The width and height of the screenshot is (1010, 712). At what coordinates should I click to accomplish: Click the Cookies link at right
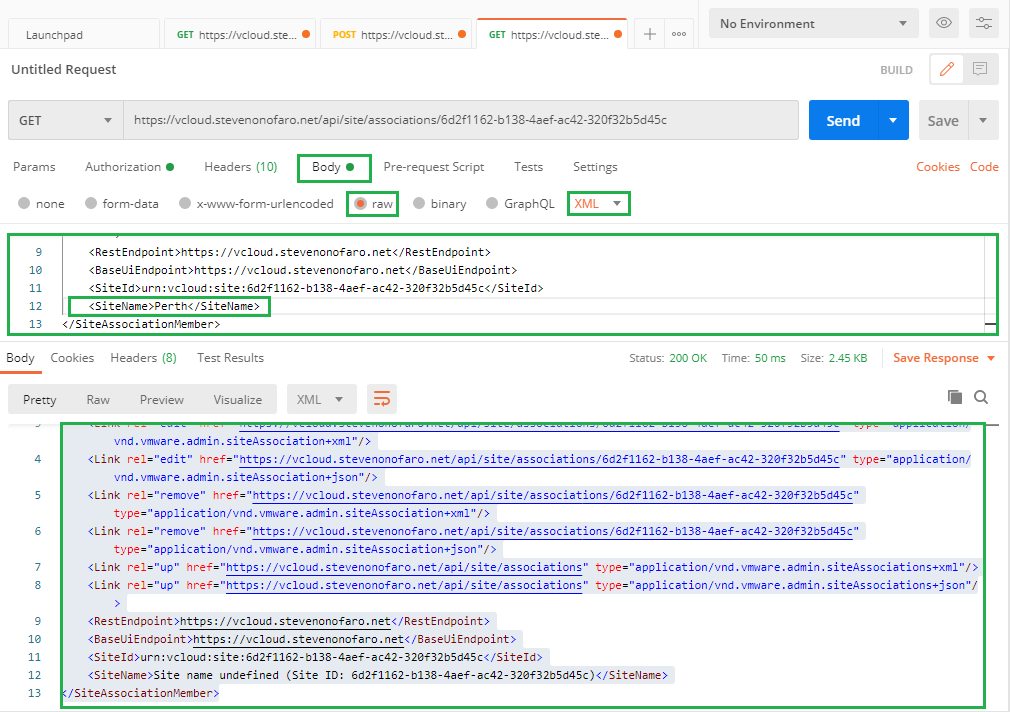[x=937, y=167]
